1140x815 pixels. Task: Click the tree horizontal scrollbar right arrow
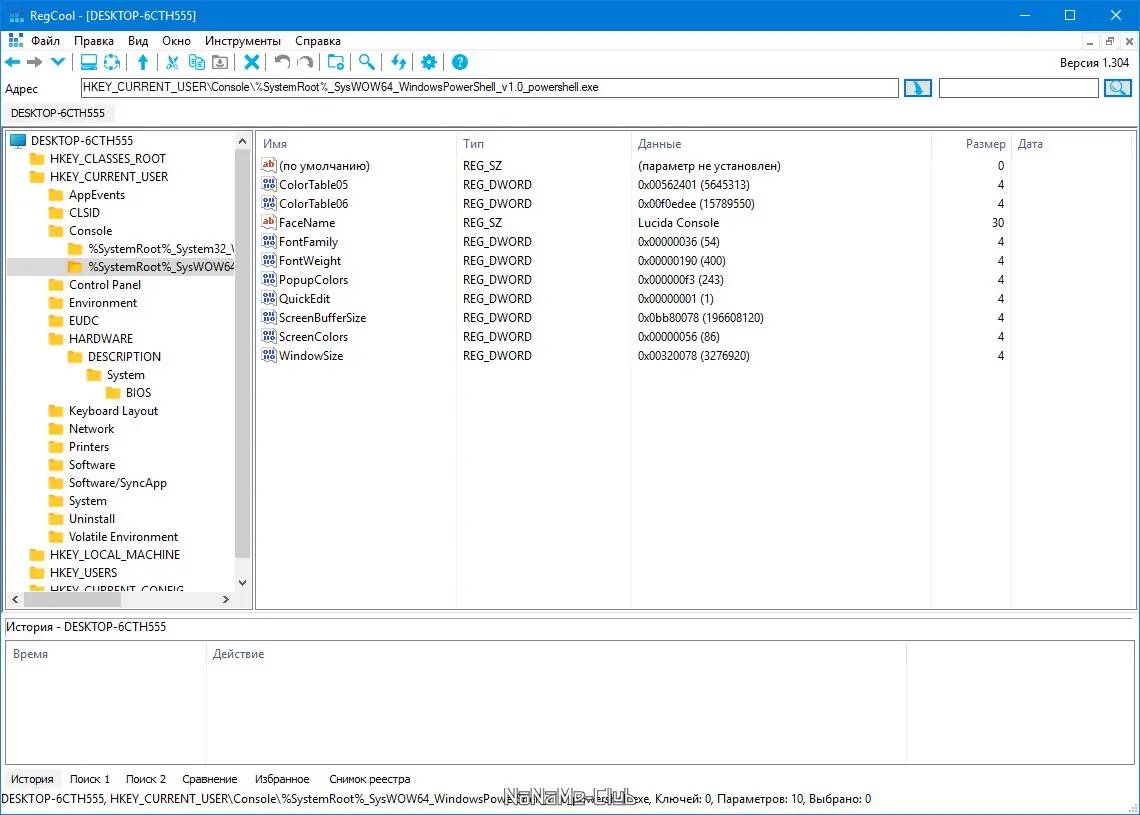pyautogui.click(x=225, y=600)
